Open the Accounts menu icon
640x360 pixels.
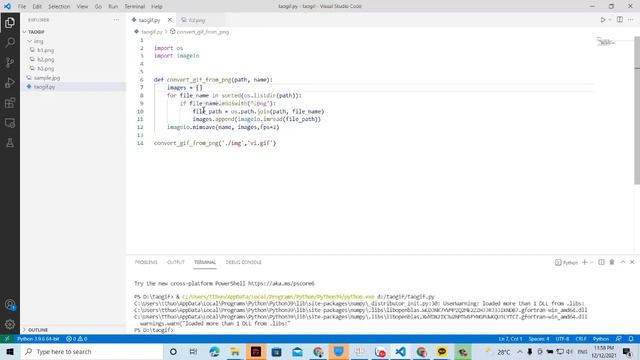point(10,304)
